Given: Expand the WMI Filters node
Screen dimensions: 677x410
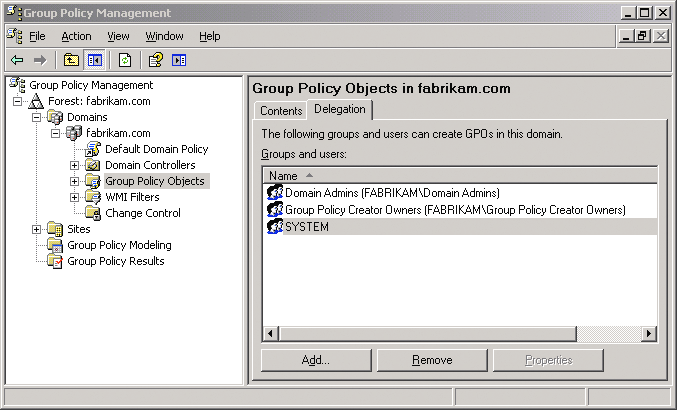Looking at the screenshot, I should pyautogui.click(x=74, y=197).
